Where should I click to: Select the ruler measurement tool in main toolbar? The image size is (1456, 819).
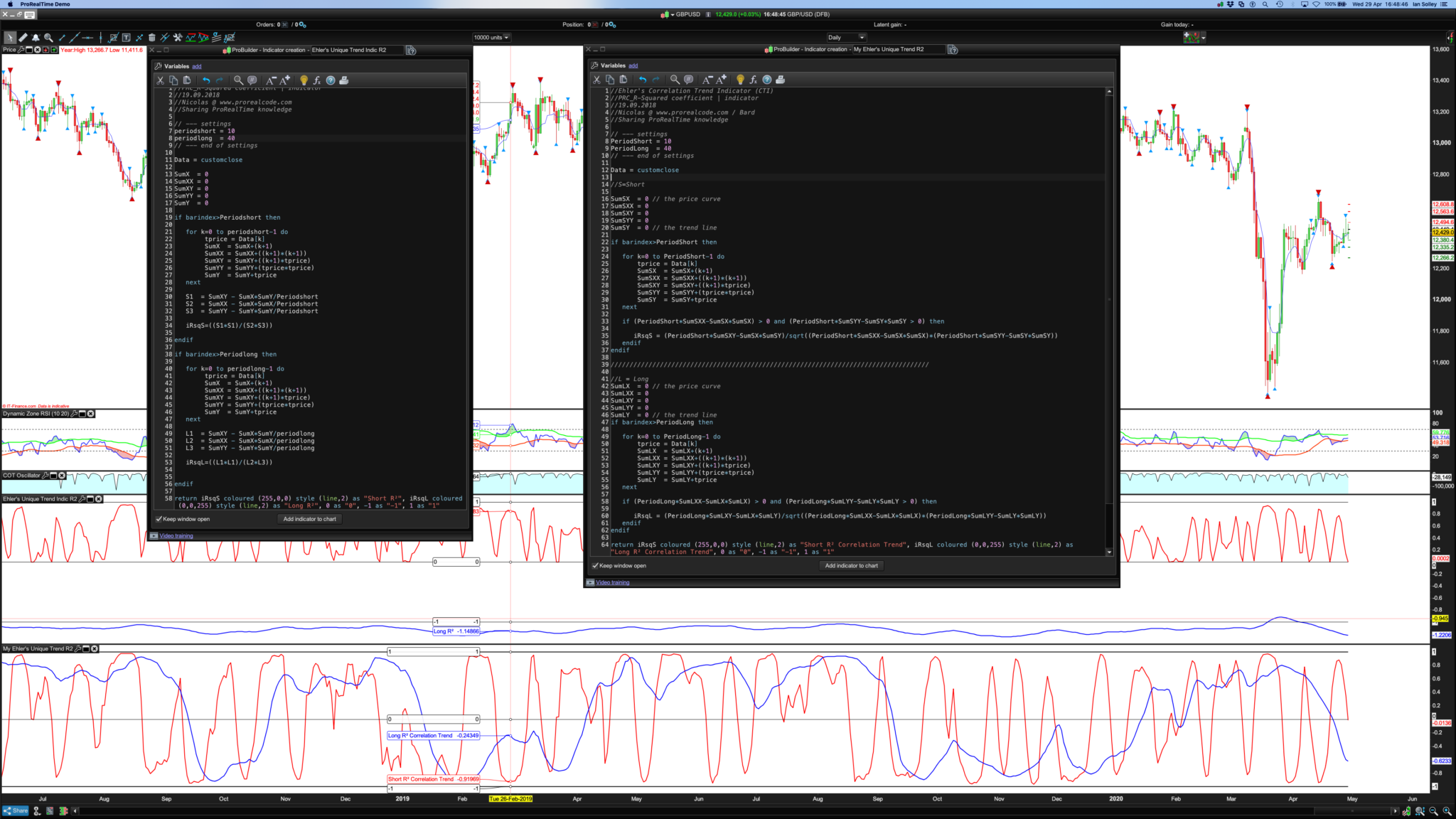point(23,38)
